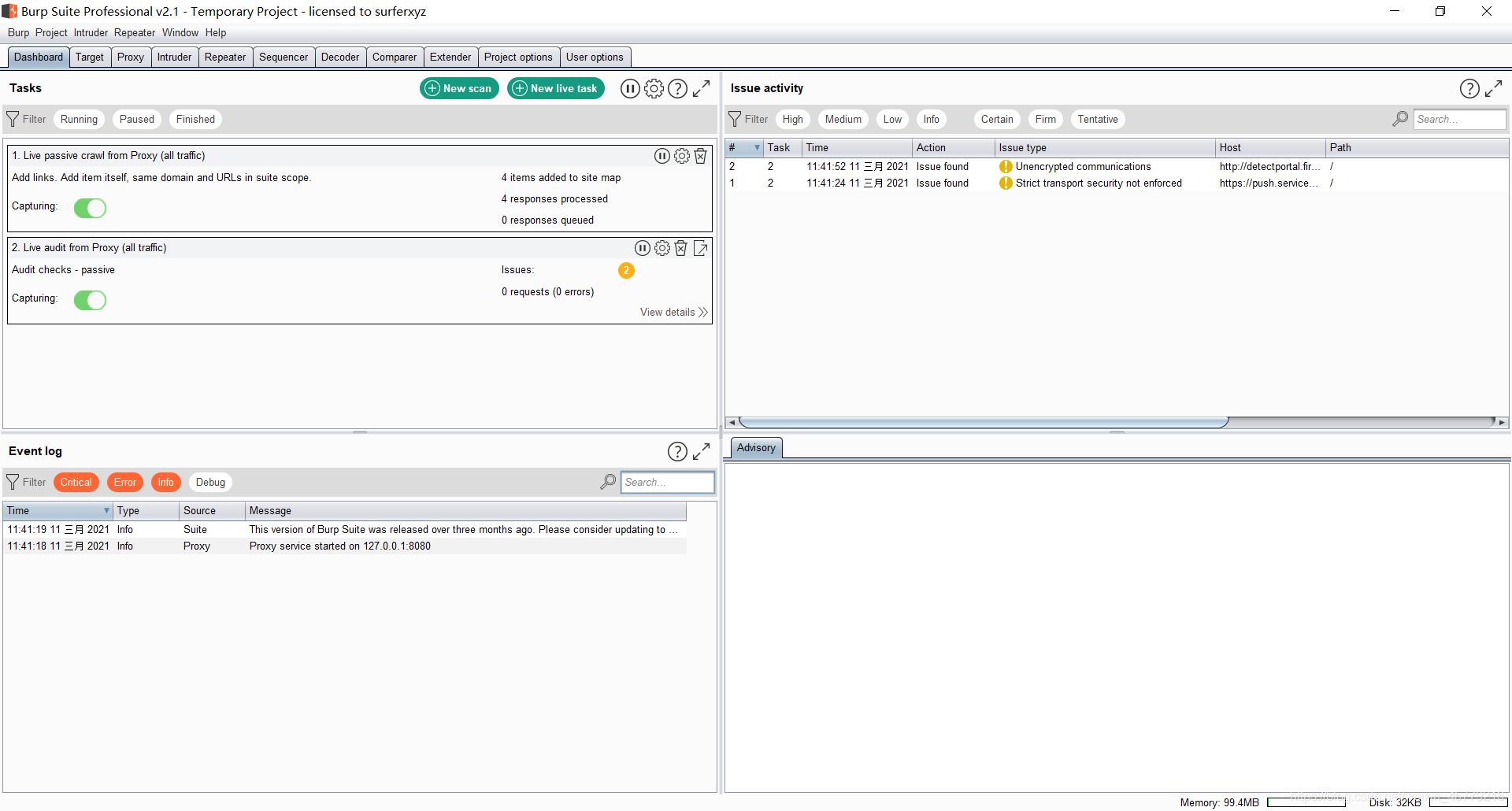The image size is (1512, 811).
Task: Create a New live task
Action: tap(556, 88)
